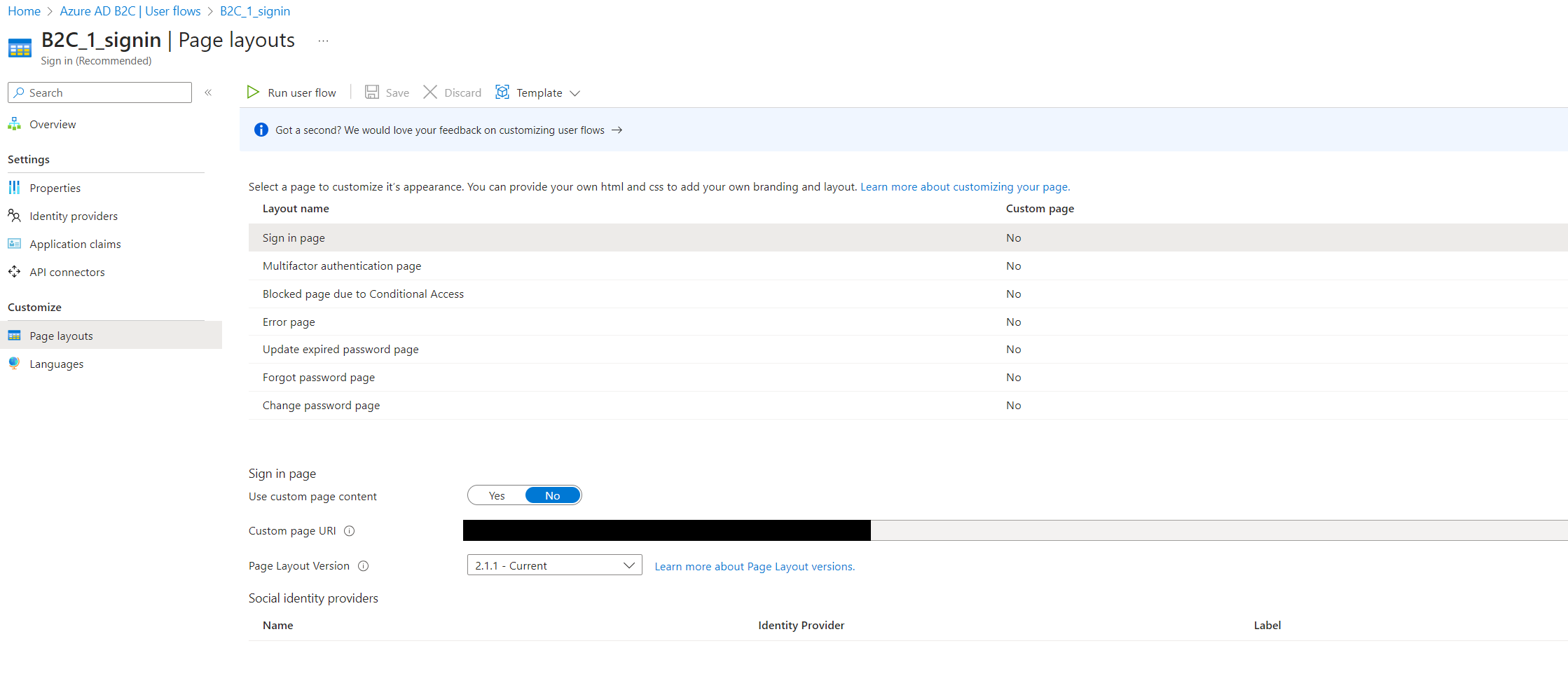
Task: Go to Home breadcrumb
Action: (x=24, y=11)
